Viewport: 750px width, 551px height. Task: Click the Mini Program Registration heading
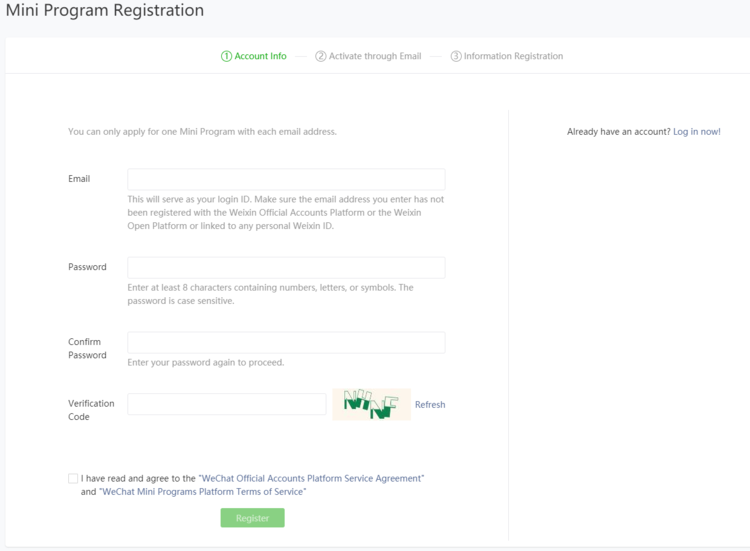tap(105, 11)
